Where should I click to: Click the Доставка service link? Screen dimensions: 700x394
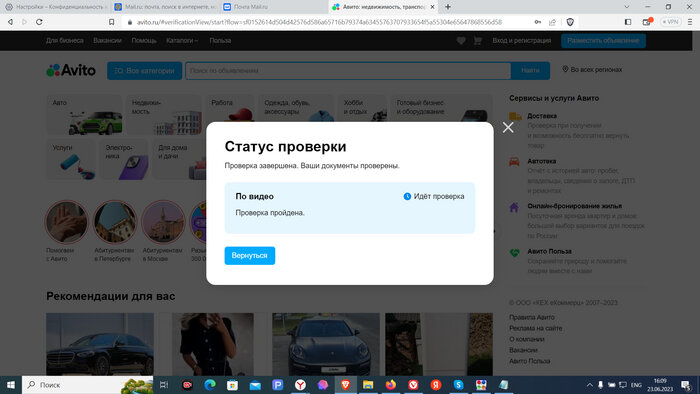pyautogui.click(x=542, y=116)
